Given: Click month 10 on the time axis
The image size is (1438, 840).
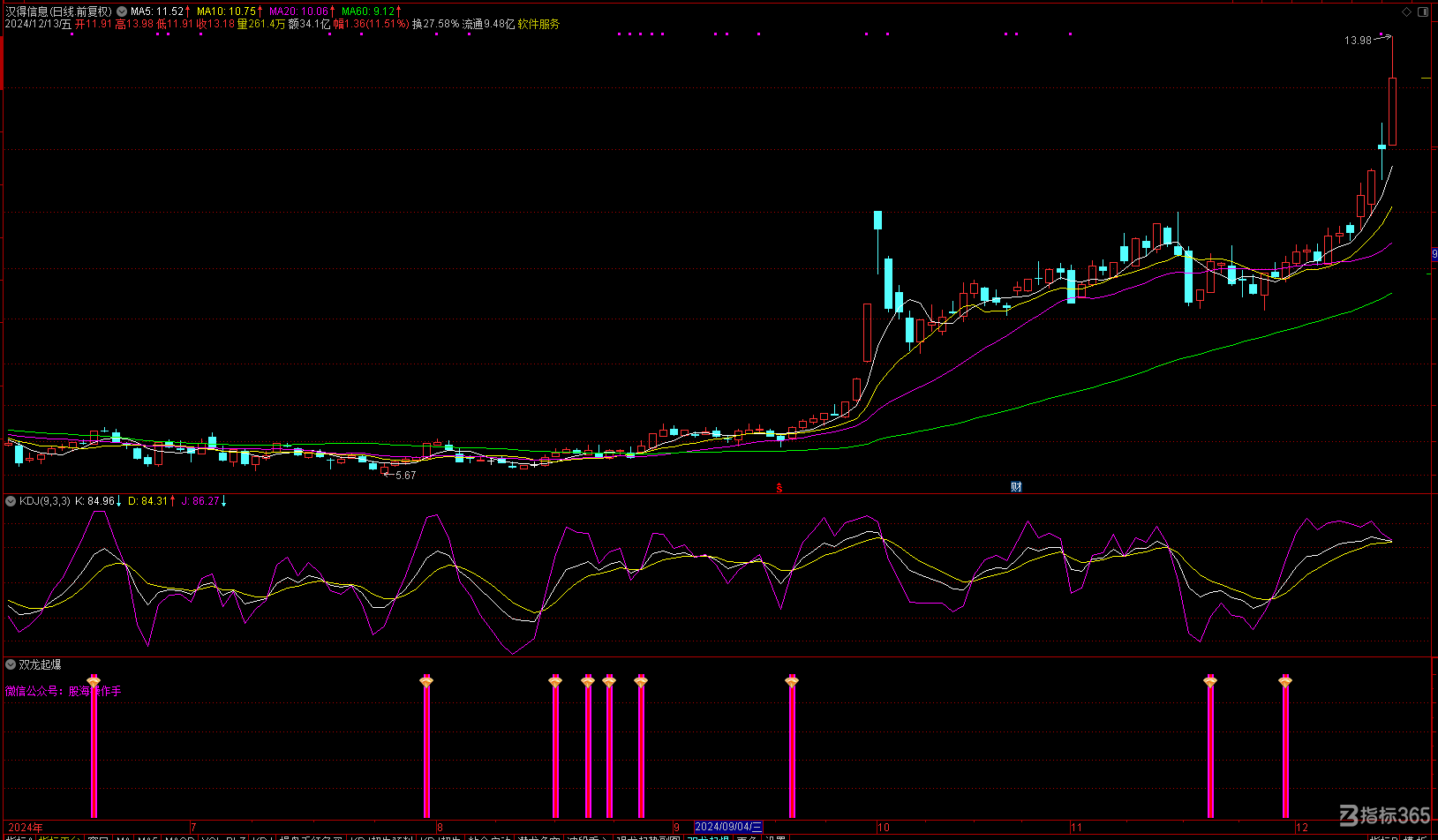Looking at the screenshot, I should coord(884,828).
